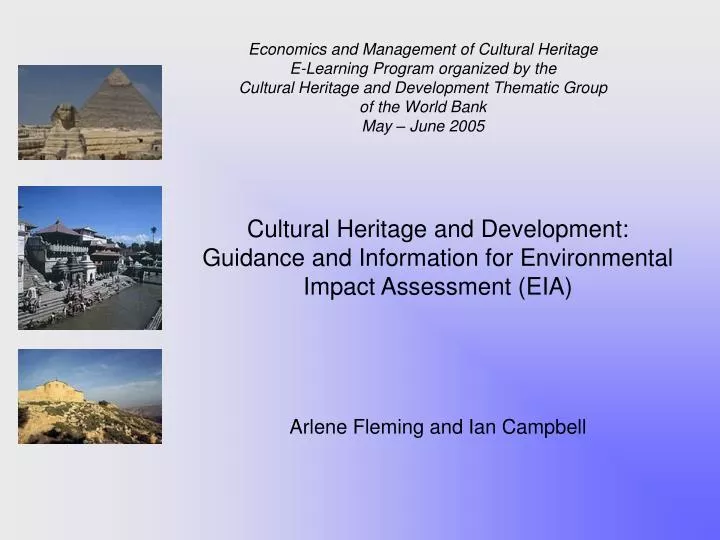Click the authors 'Arlene Fleming and Ian Campbell'
The height and width of the screenshot is (540, 720).
[438, 427]
